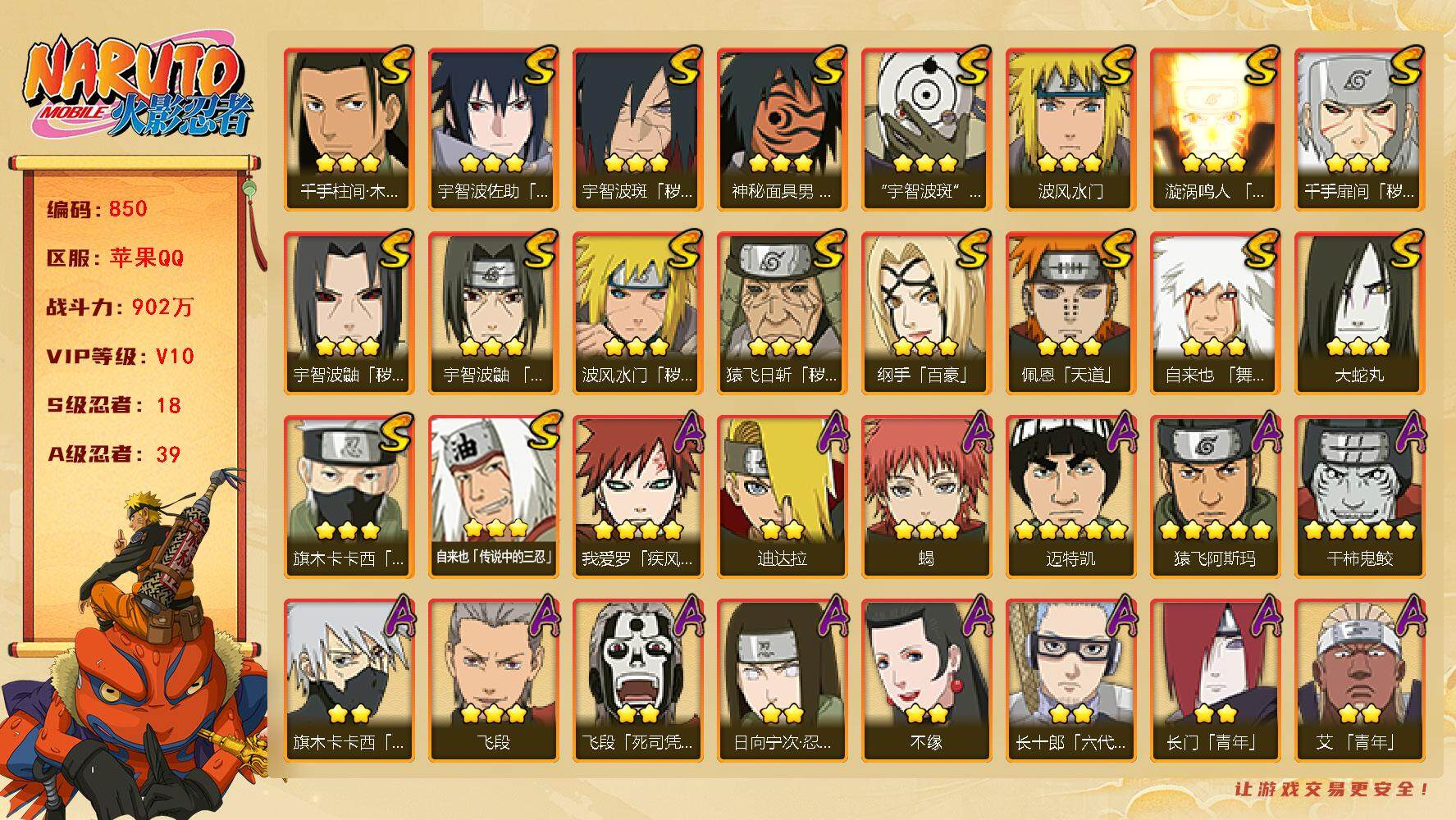Select the 迪达拉 A-rank card
Screen dimensions: 1456x820
782,497
